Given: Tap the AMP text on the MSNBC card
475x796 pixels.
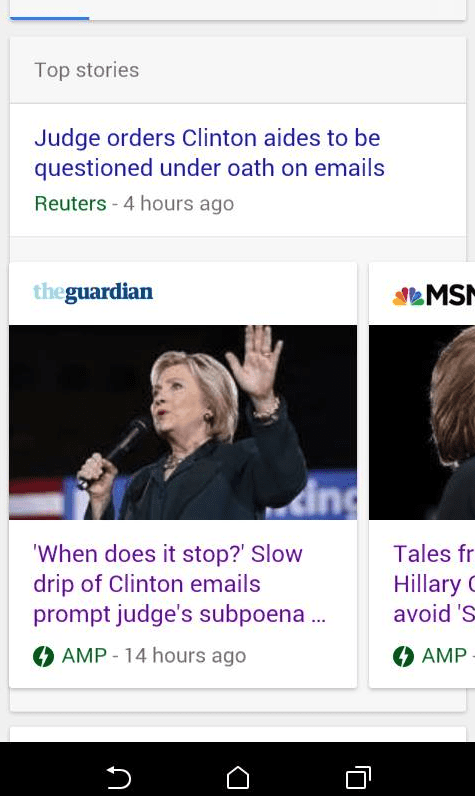Looking at the screenshot, I should [444, 656].
